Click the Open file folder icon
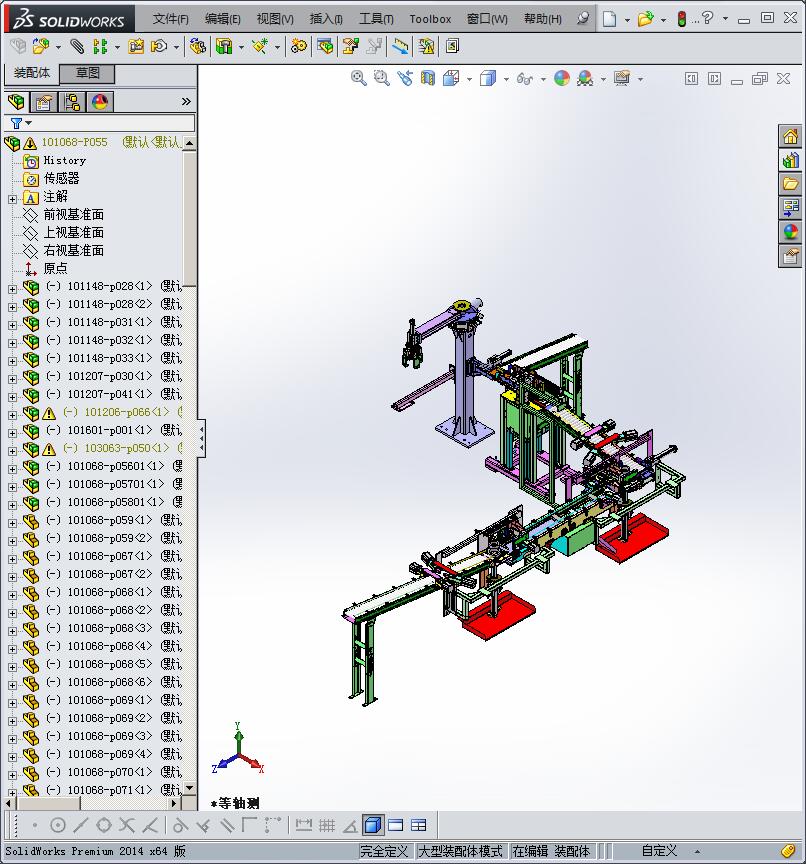 pyautogui.click(x=645, y=19)
